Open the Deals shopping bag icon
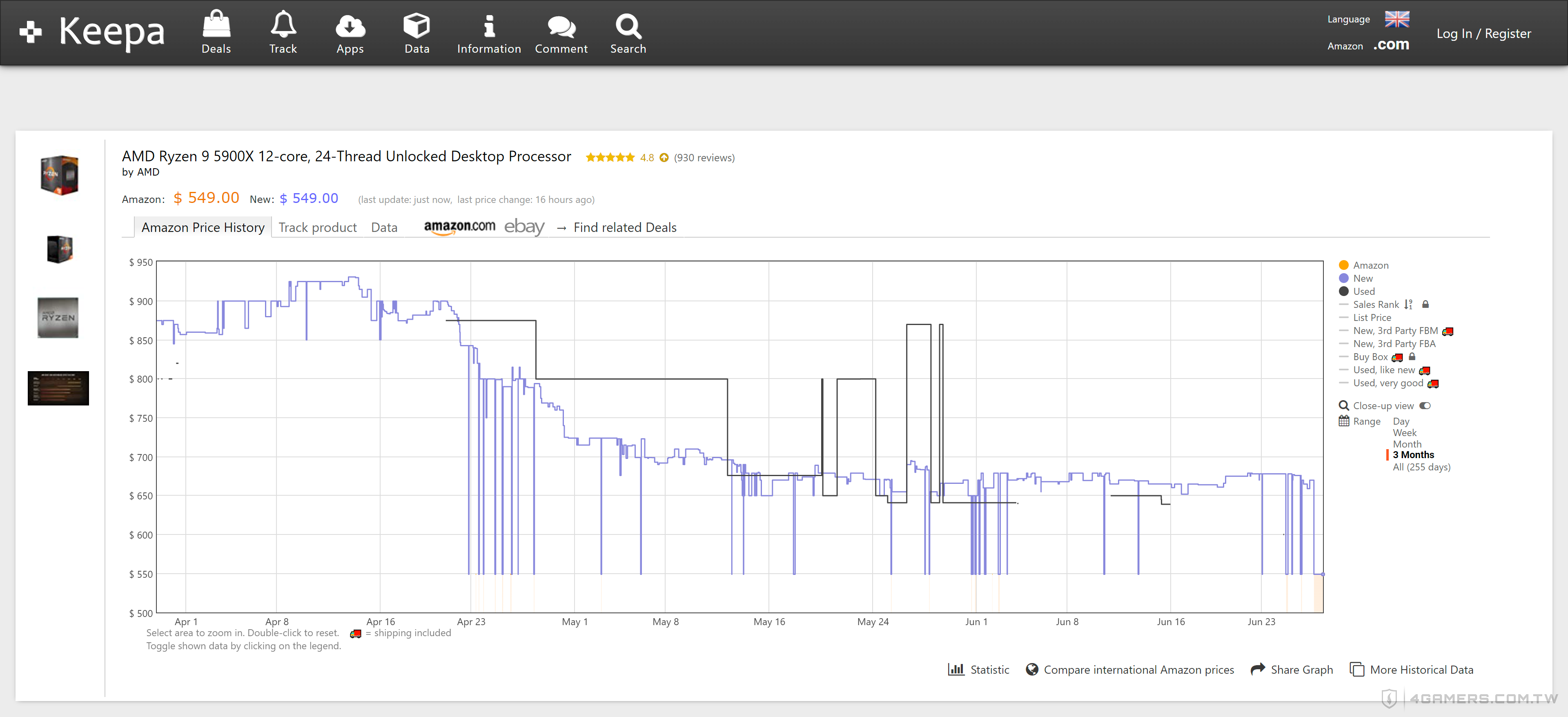 pyautogui.click(x=216, y=24)
